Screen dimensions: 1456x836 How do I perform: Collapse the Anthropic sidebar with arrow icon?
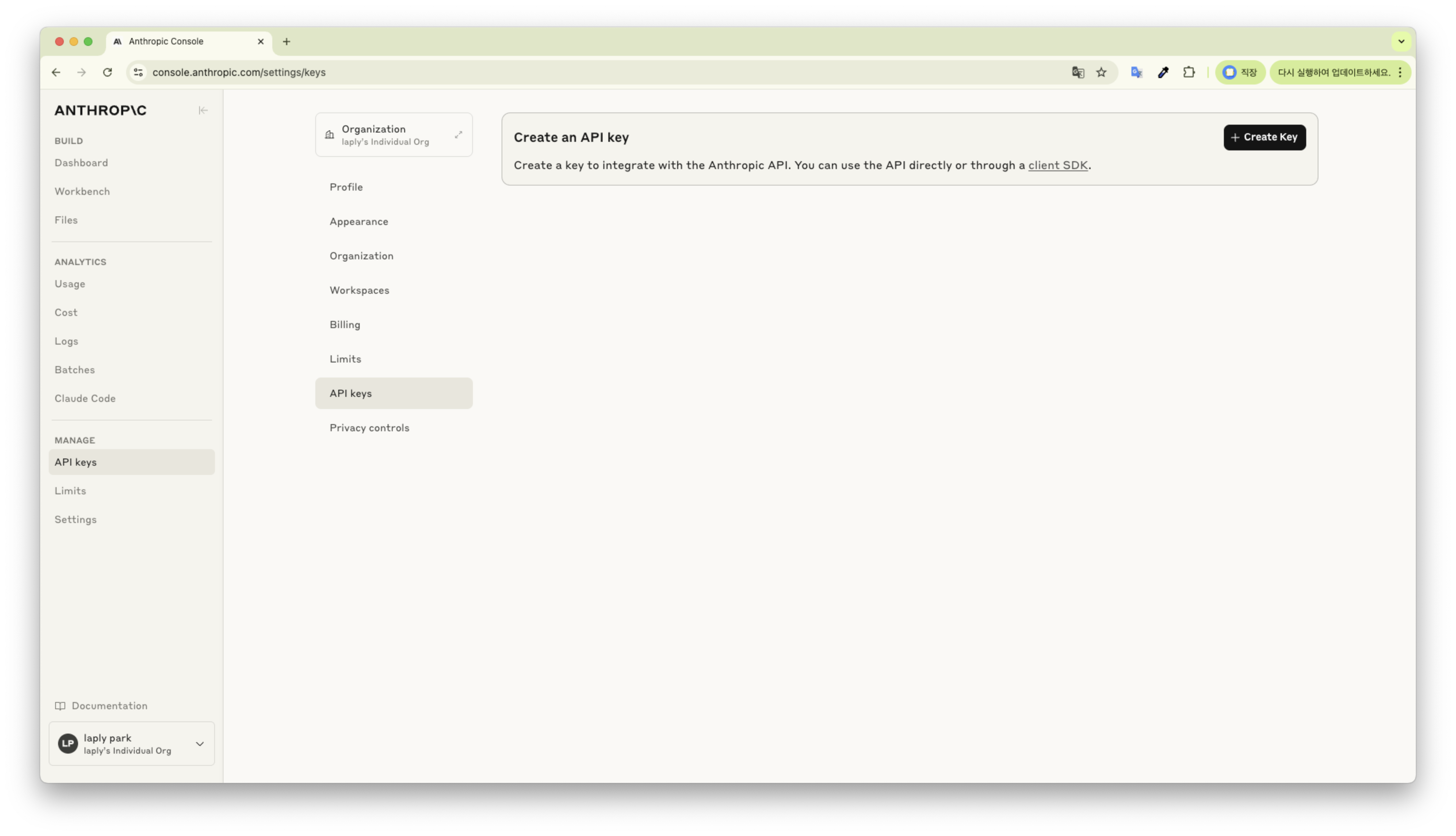[203, 110]
